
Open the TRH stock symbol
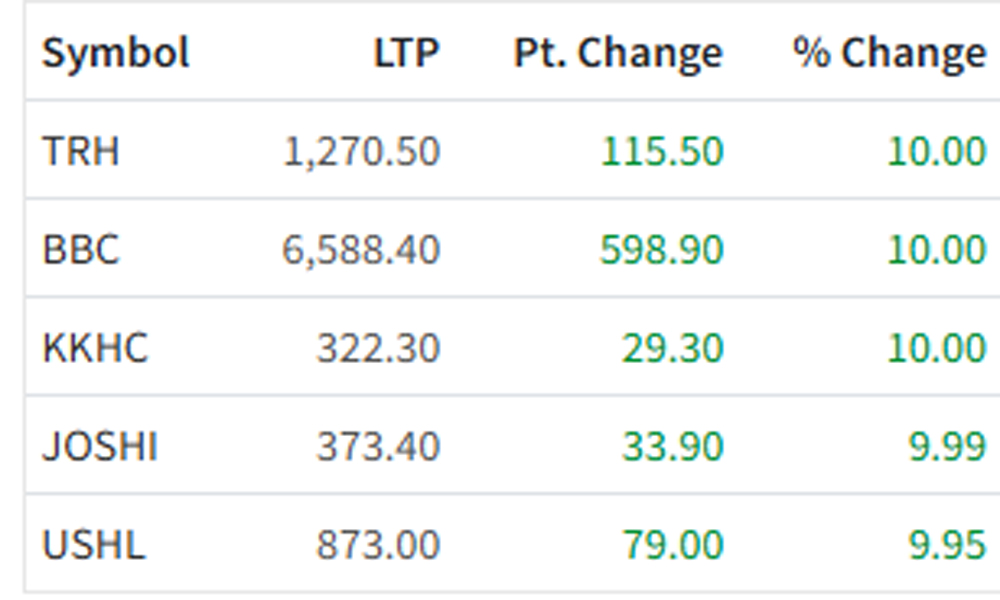point(80,151)
